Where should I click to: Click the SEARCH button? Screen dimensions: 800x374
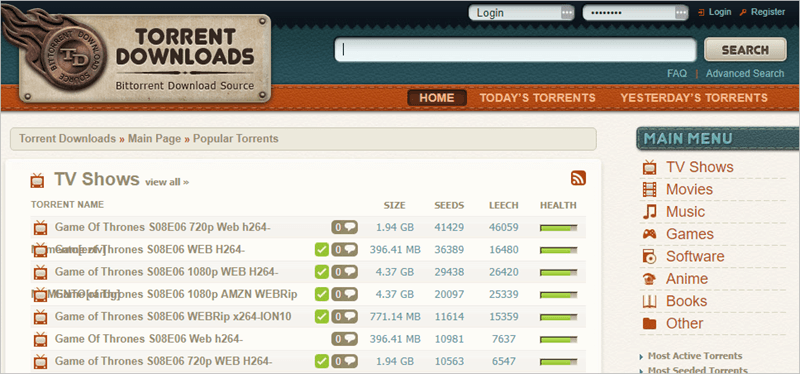(x=745, y=49)
